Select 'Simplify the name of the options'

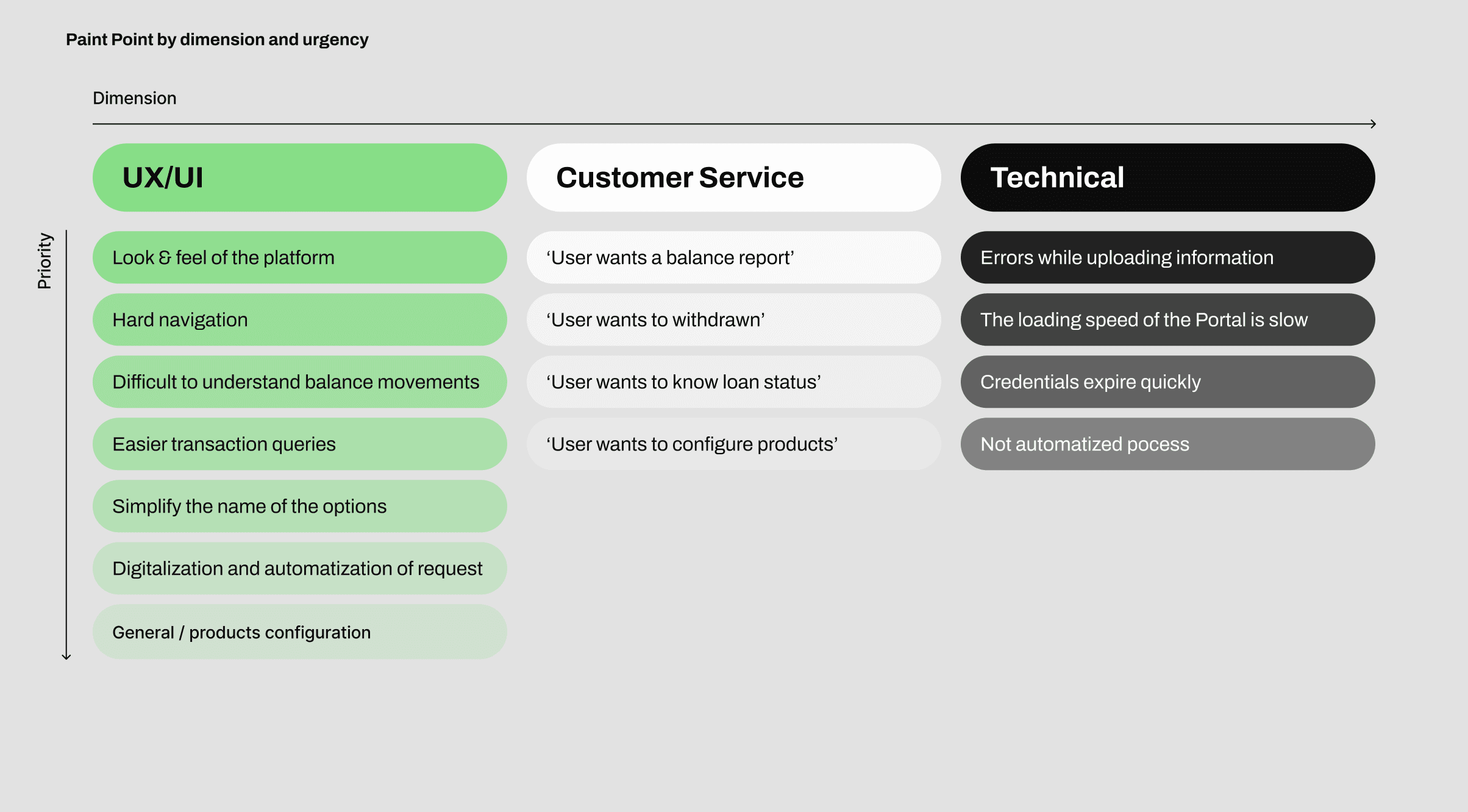(x=299, y=506)
